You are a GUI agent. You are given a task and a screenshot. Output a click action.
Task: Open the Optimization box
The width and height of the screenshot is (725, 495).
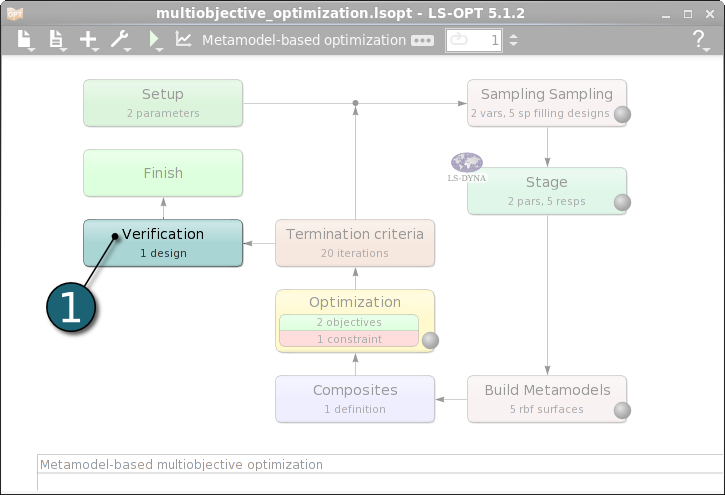(x=355, y=302)
